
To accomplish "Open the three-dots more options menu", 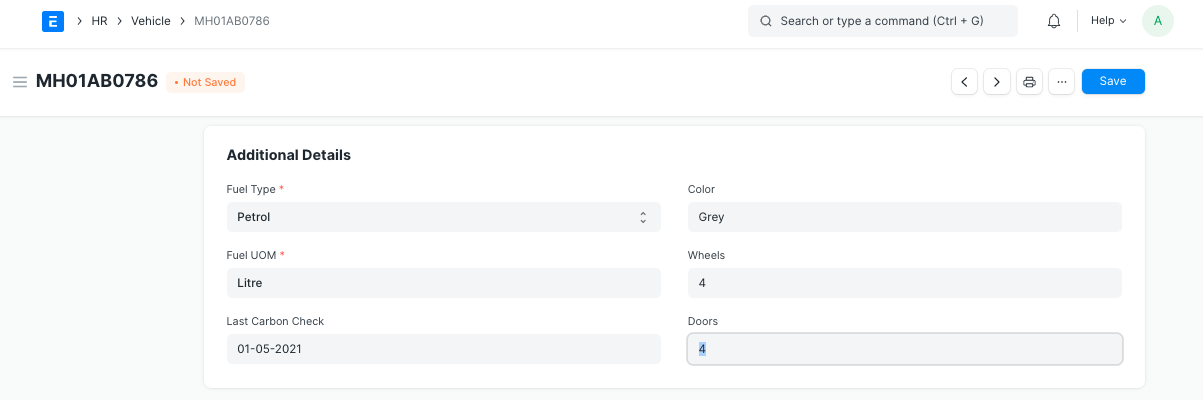I will pyautogui.click(x=1061, y=82).
